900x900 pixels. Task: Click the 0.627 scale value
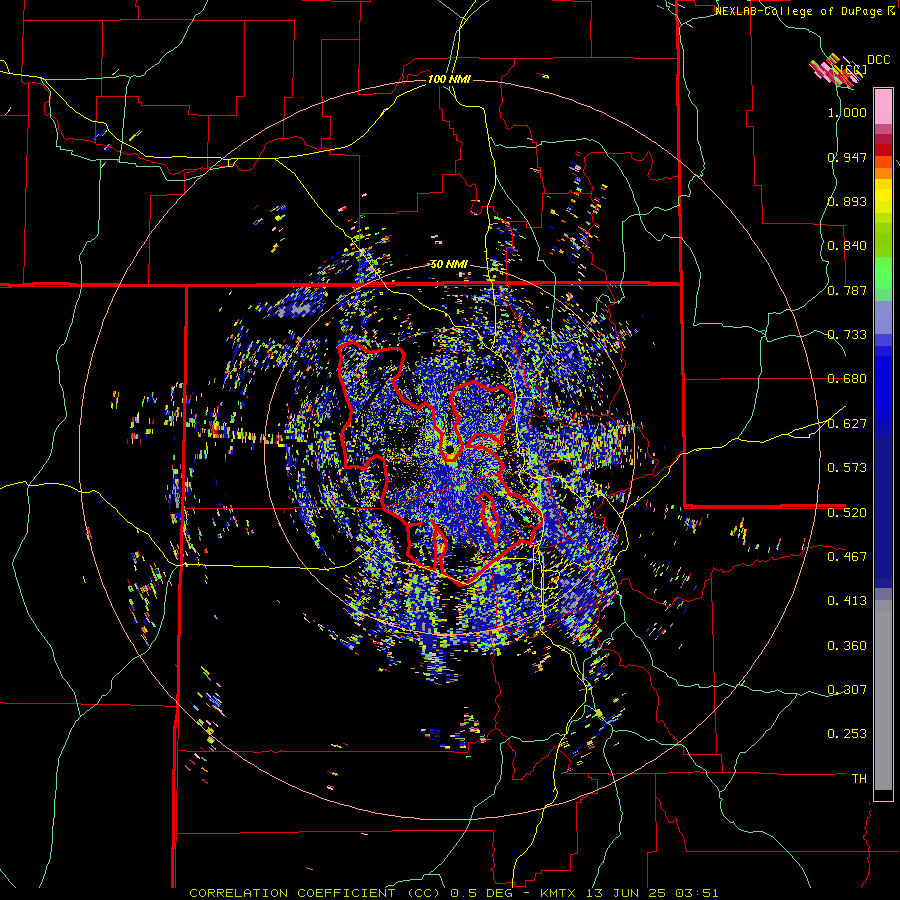click(847, 424)
